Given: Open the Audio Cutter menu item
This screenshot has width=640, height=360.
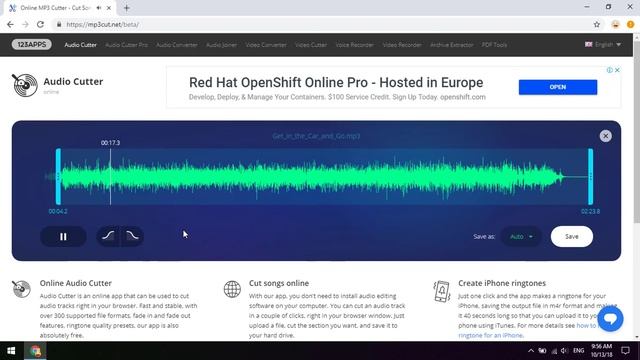Looking at the screenshot, I should tap(80, 45).
